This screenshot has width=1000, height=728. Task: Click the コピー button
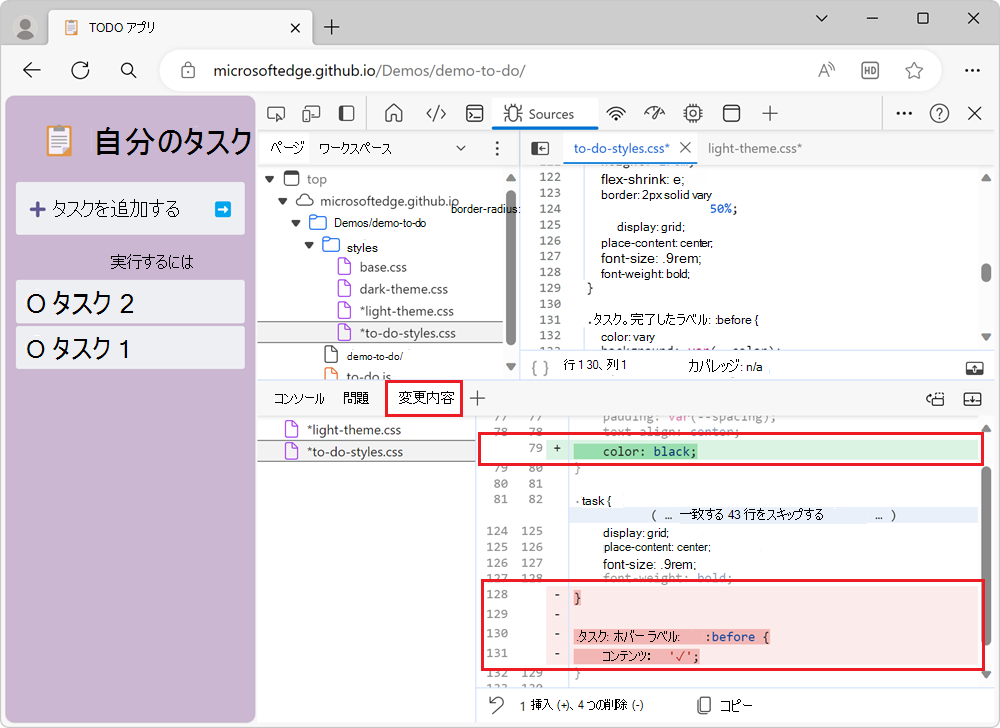click(724, 705)
